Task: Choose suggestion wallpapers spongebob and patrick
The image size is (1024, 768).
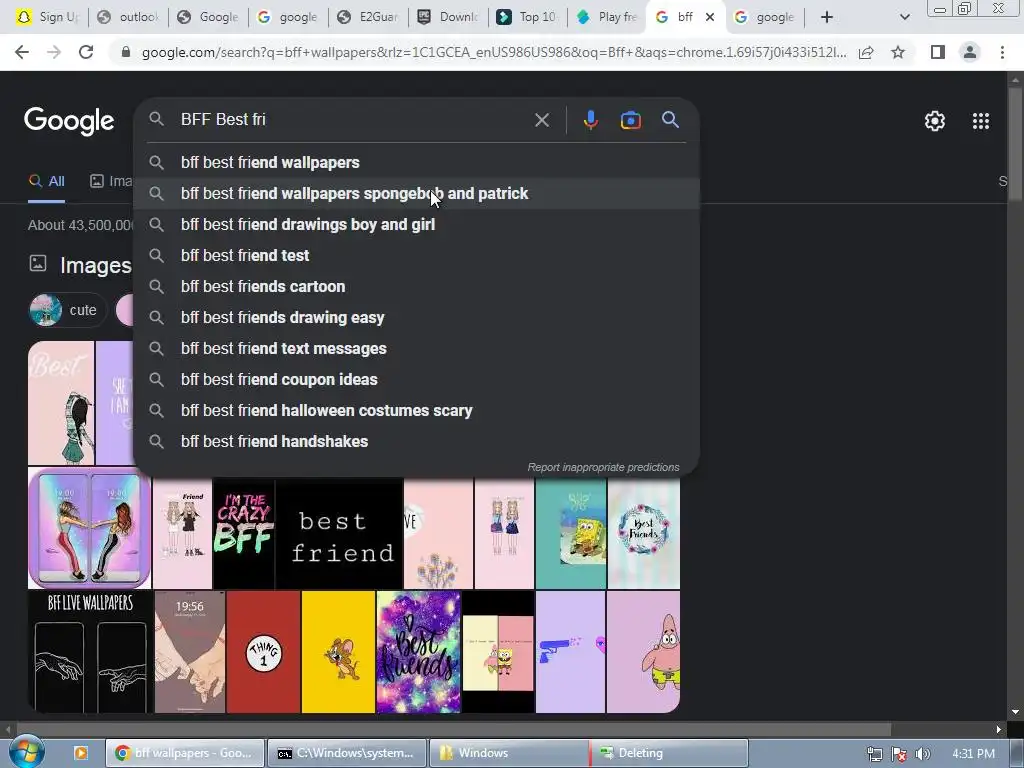Action: pyautogui.click(x=416, y=193)
